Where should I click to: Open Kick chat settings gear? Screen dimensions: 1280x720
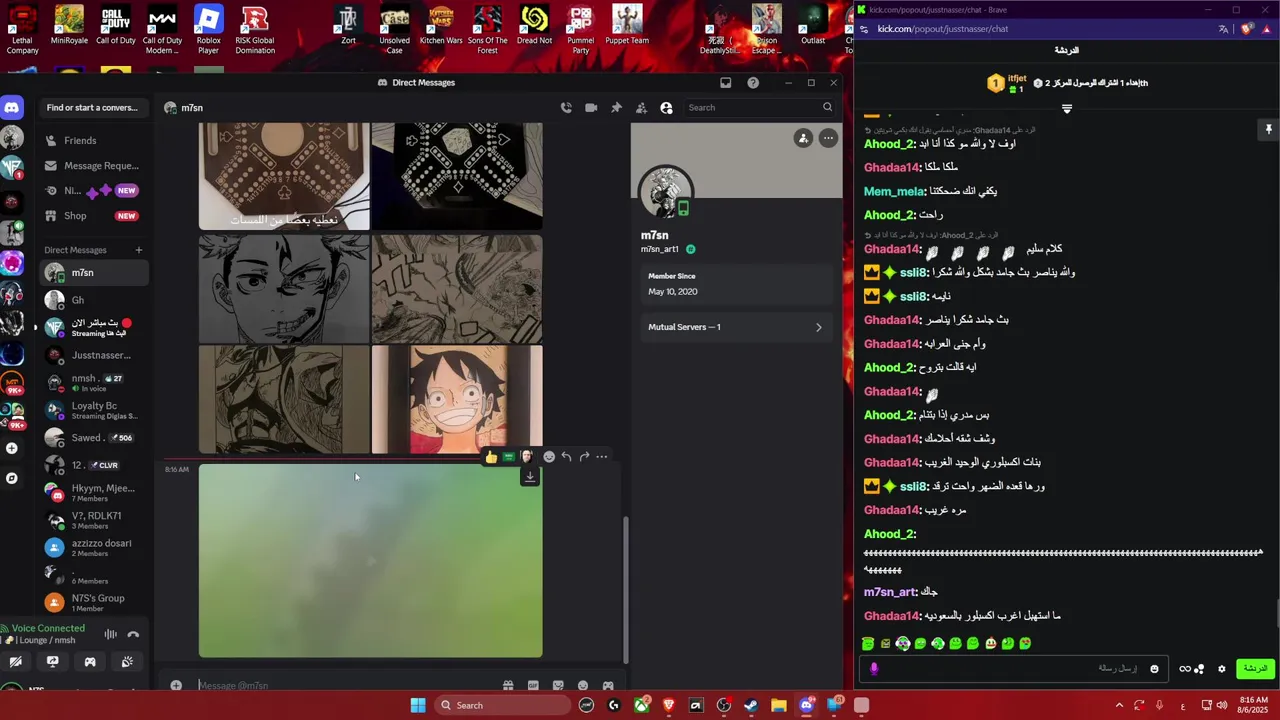[x=1221, y=669]
